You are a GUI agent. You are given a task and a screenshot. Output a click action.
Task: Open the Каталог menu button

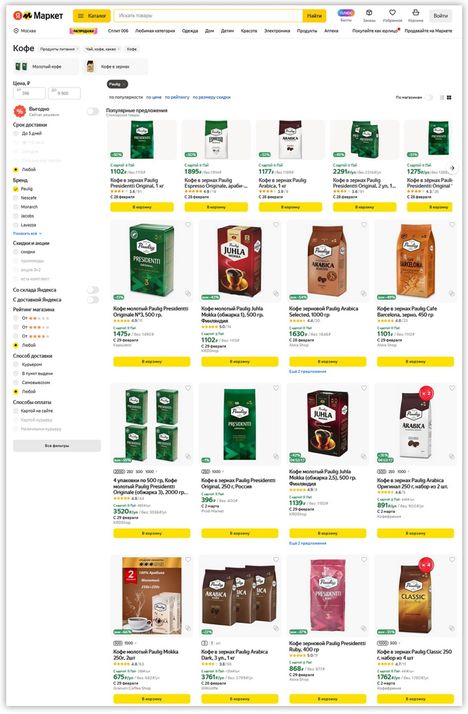92,16
